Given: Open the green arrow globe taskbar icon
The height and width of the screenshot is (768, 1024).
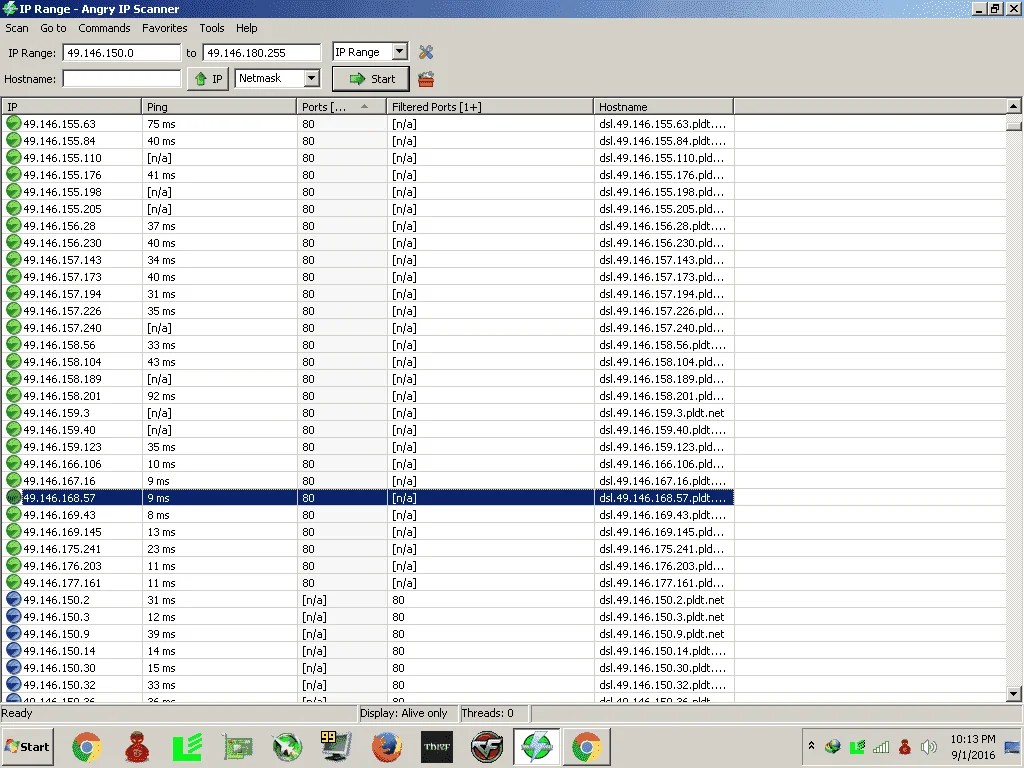Looking at the screenshot, I should pos(287,747).
